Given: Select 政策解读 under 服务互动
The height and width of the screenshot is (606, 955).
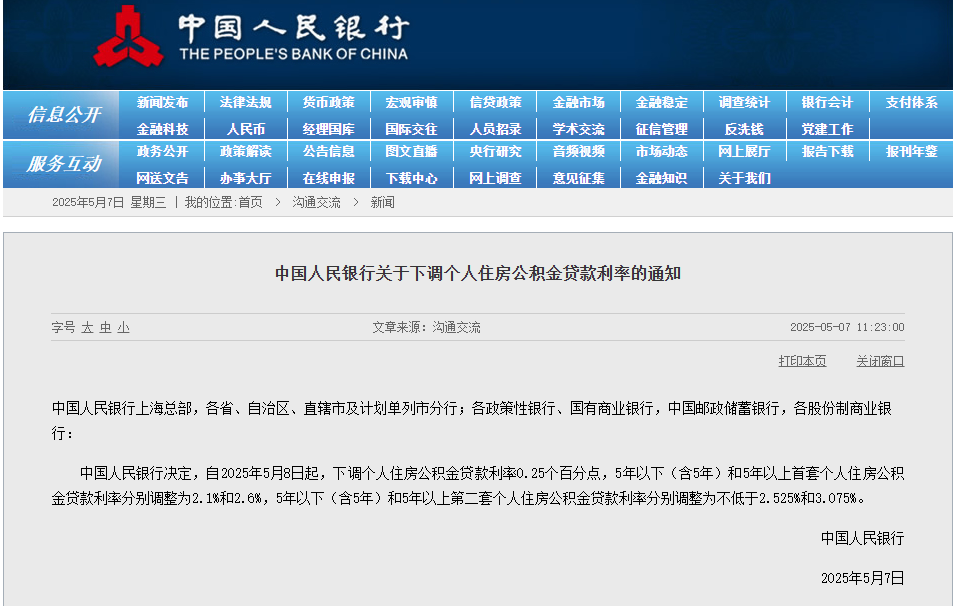Looking at the screenshot, I should pos(245,152).
